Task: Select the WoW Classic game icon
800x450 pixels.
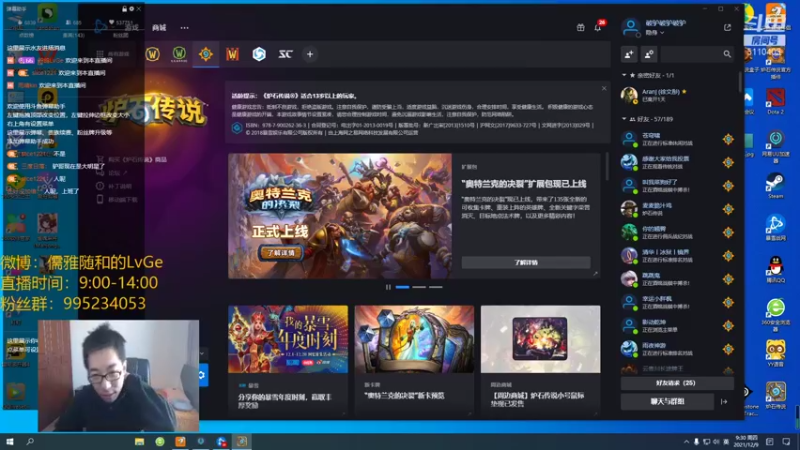Action: pyautogui.click(x=179, y=54)
